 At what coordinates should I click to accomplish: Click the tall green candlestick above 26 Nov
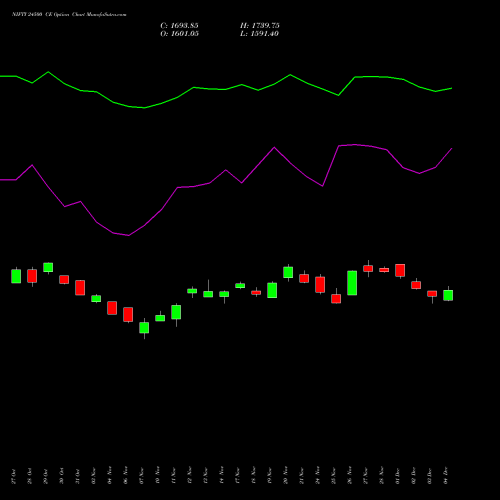[352, 283]
